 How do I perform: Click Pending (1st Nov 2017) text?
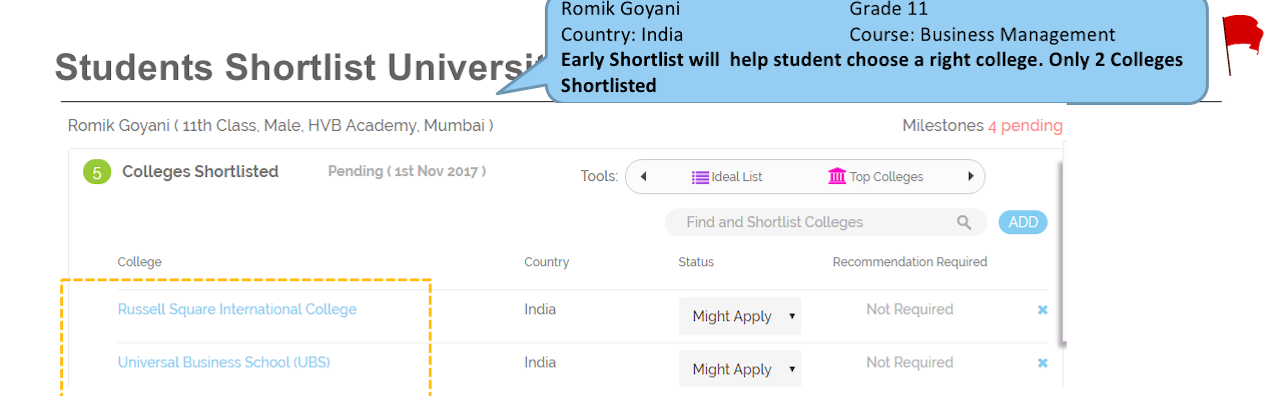[407, 171]
